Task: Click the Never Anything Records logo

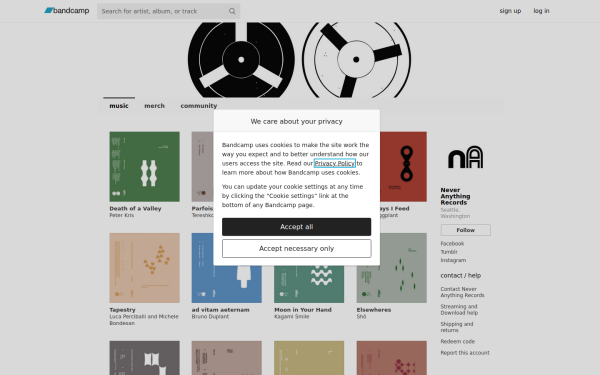Action: pyautogui.click(x=465, y=157)
